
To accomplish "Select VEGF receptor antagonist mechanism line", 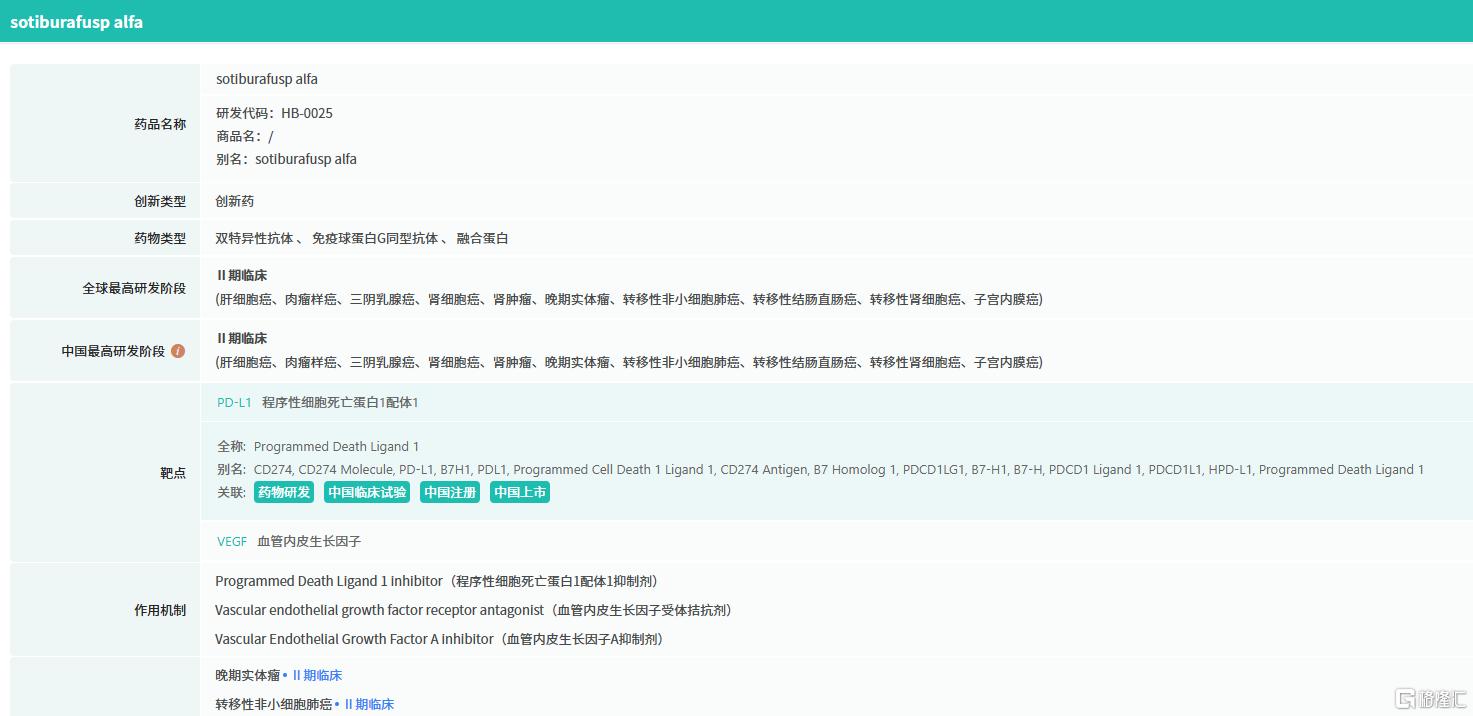I will tap(473, 610).
